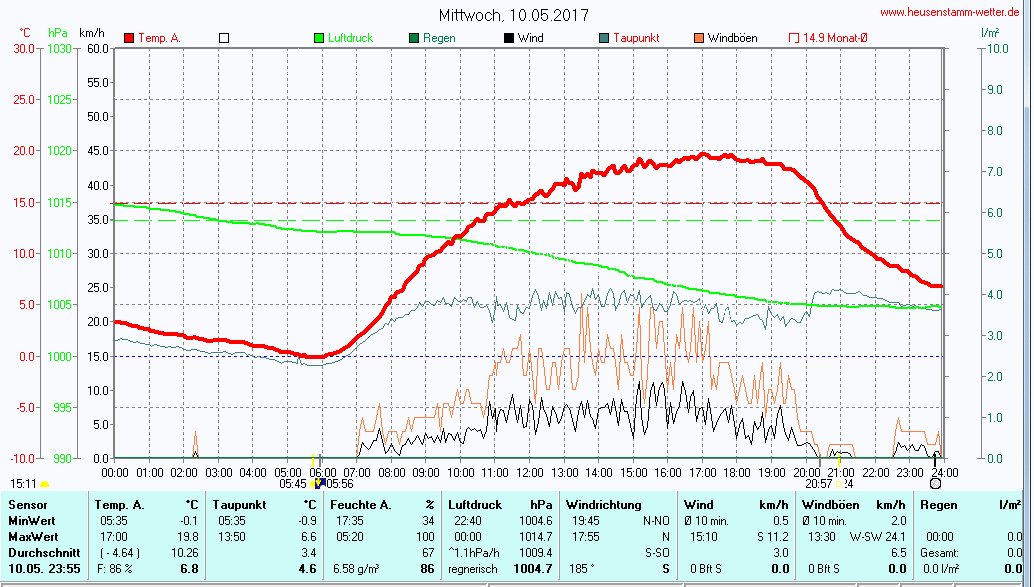Click the red Temp. A. legend square
The image size is (1034, 587).
(129, 38)
